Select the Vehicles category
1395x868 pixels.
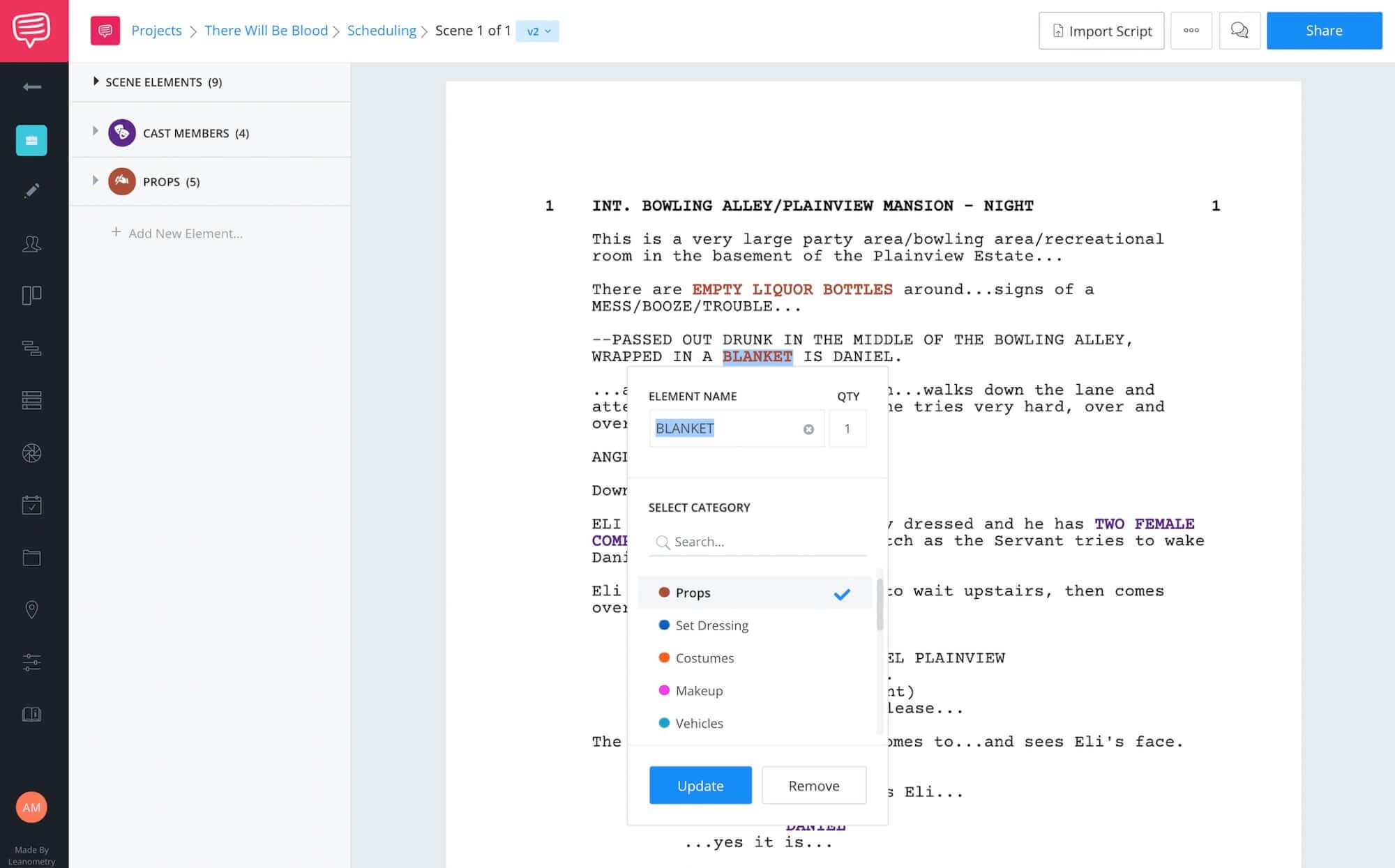755,724
